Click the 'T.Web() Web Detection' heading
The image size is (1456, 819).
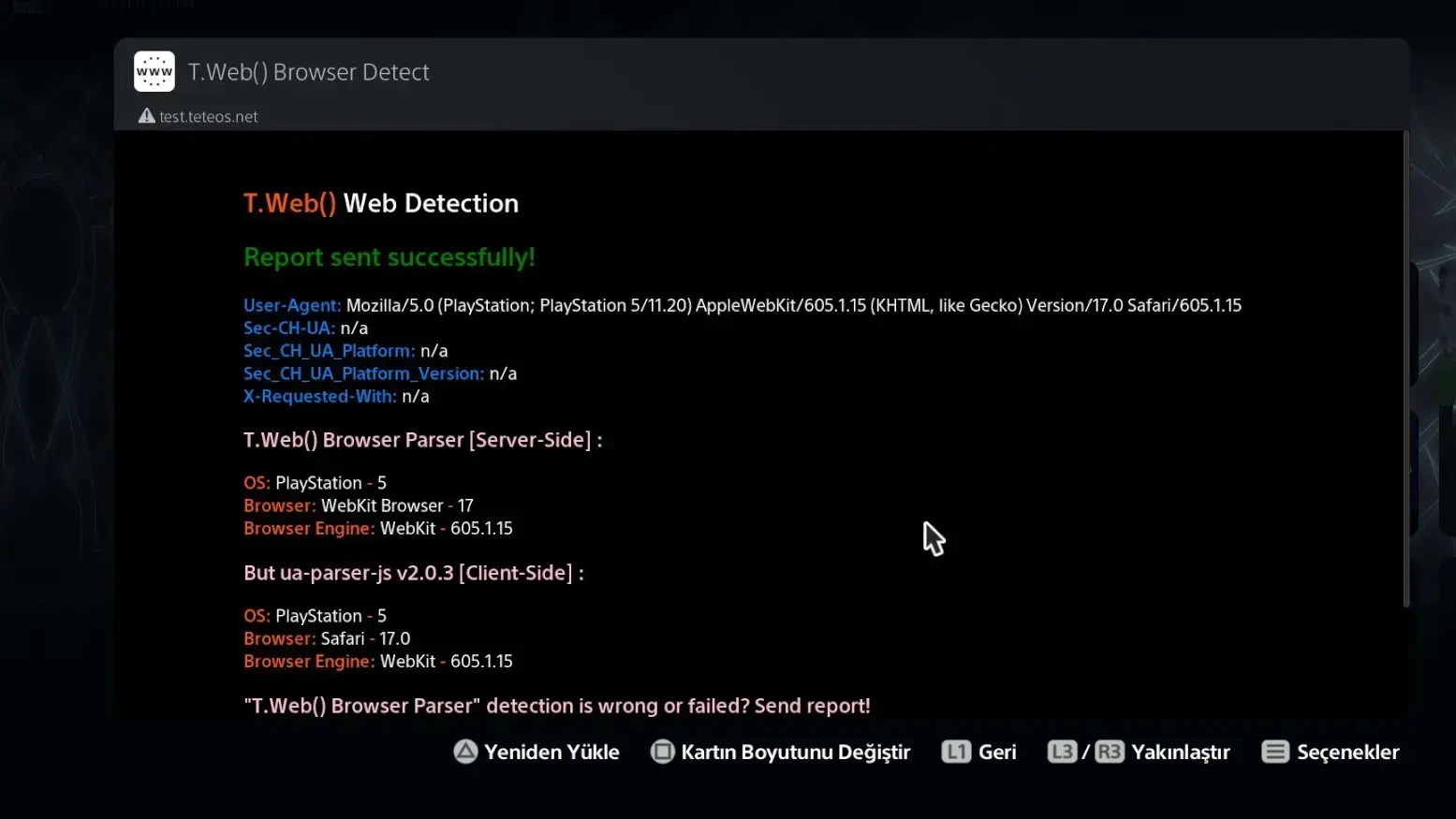tap(381, 203)
